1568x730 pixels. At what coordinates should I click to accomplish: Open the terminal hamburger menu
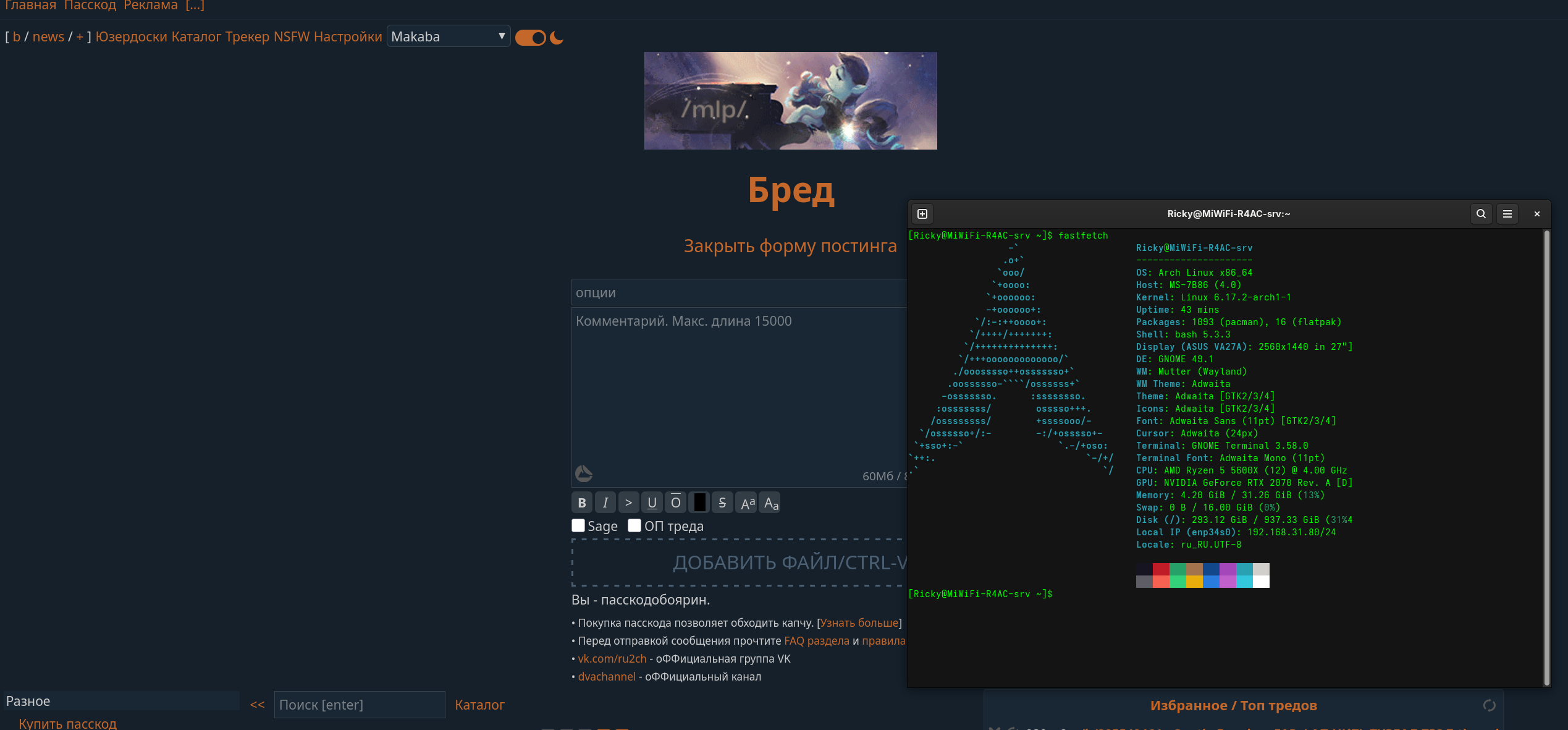[x=1507, y=214]
